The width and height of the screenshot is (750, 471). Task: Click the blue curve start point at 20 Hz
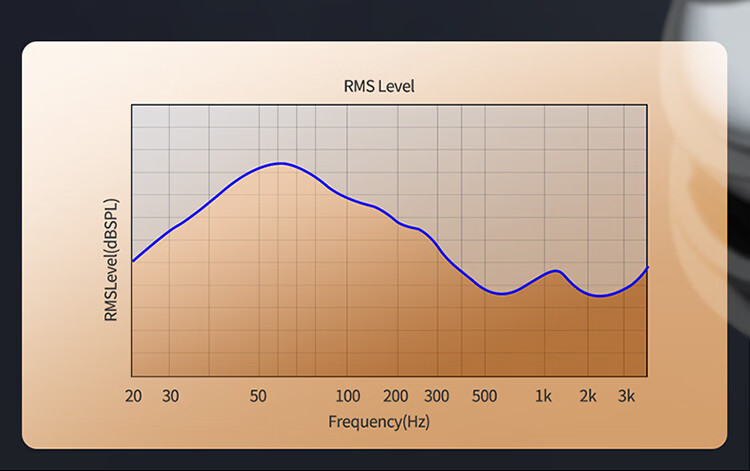pyautogui.click(x=133, y=261)
